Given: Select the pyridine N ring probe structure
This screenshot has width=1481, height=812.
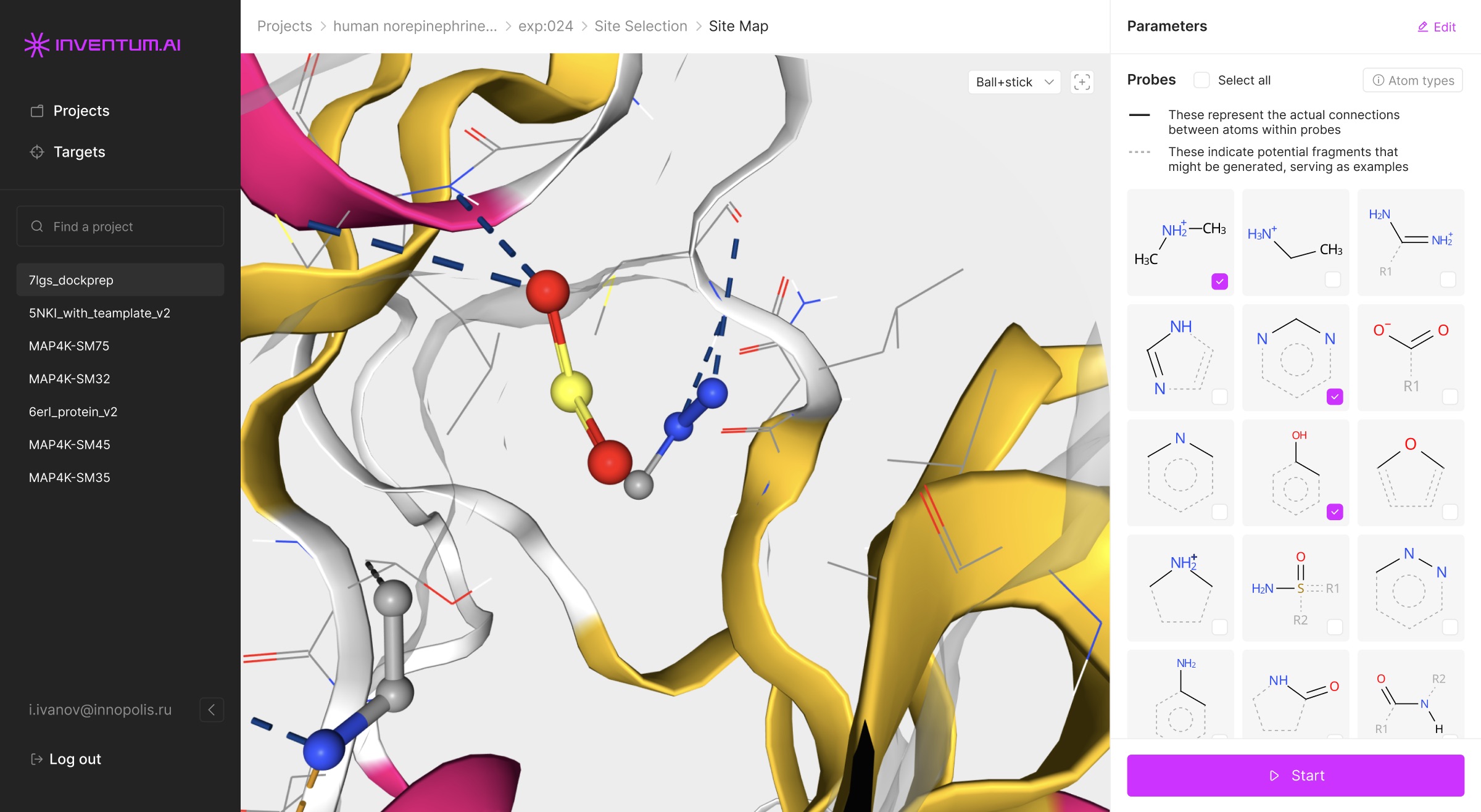Looking at the screenshot, I should (1180, 473).
